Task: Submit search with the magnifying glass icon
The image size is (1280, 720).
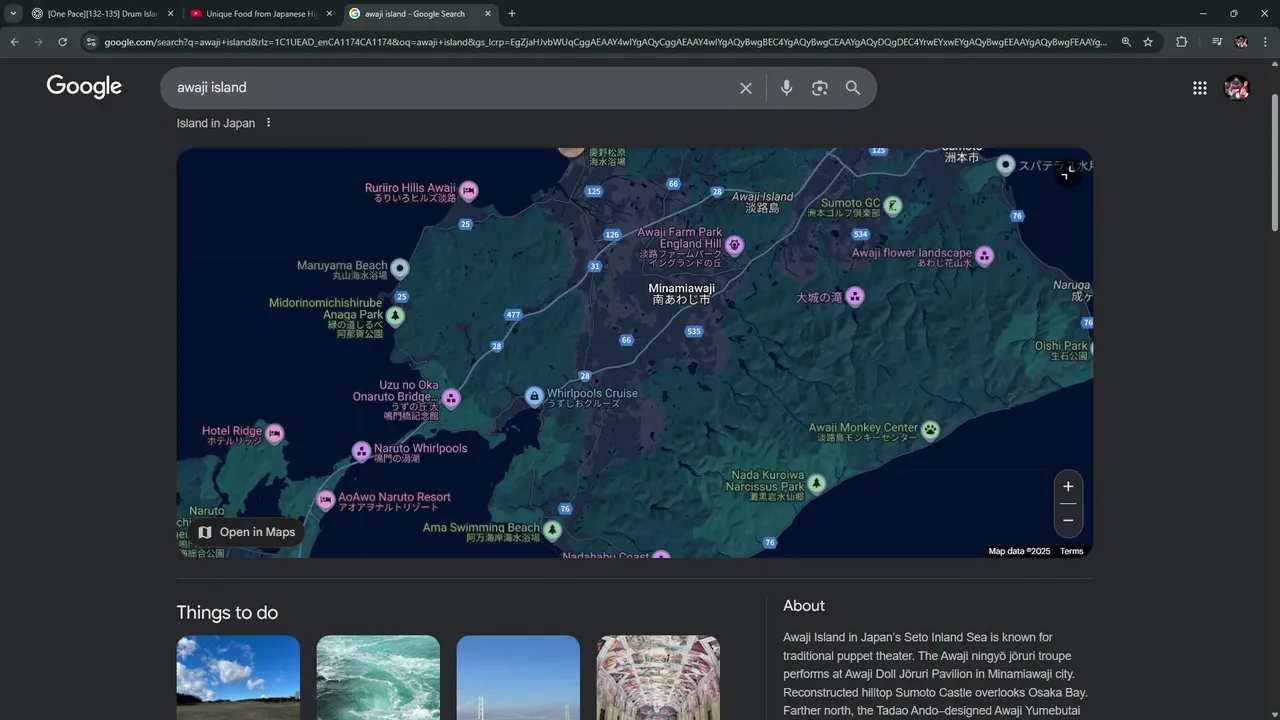Action: coord(853,88)
